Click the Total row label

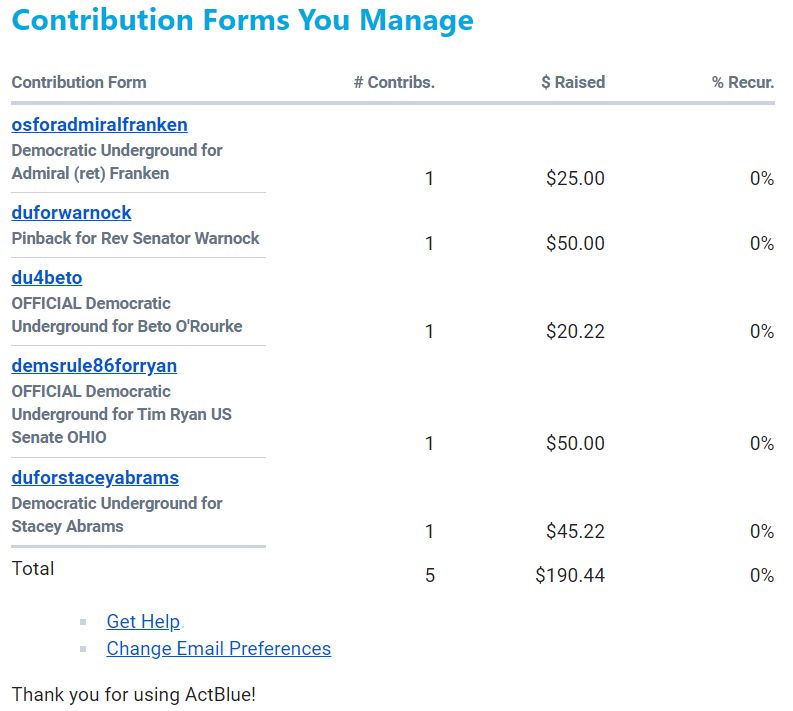pos(33,569)
